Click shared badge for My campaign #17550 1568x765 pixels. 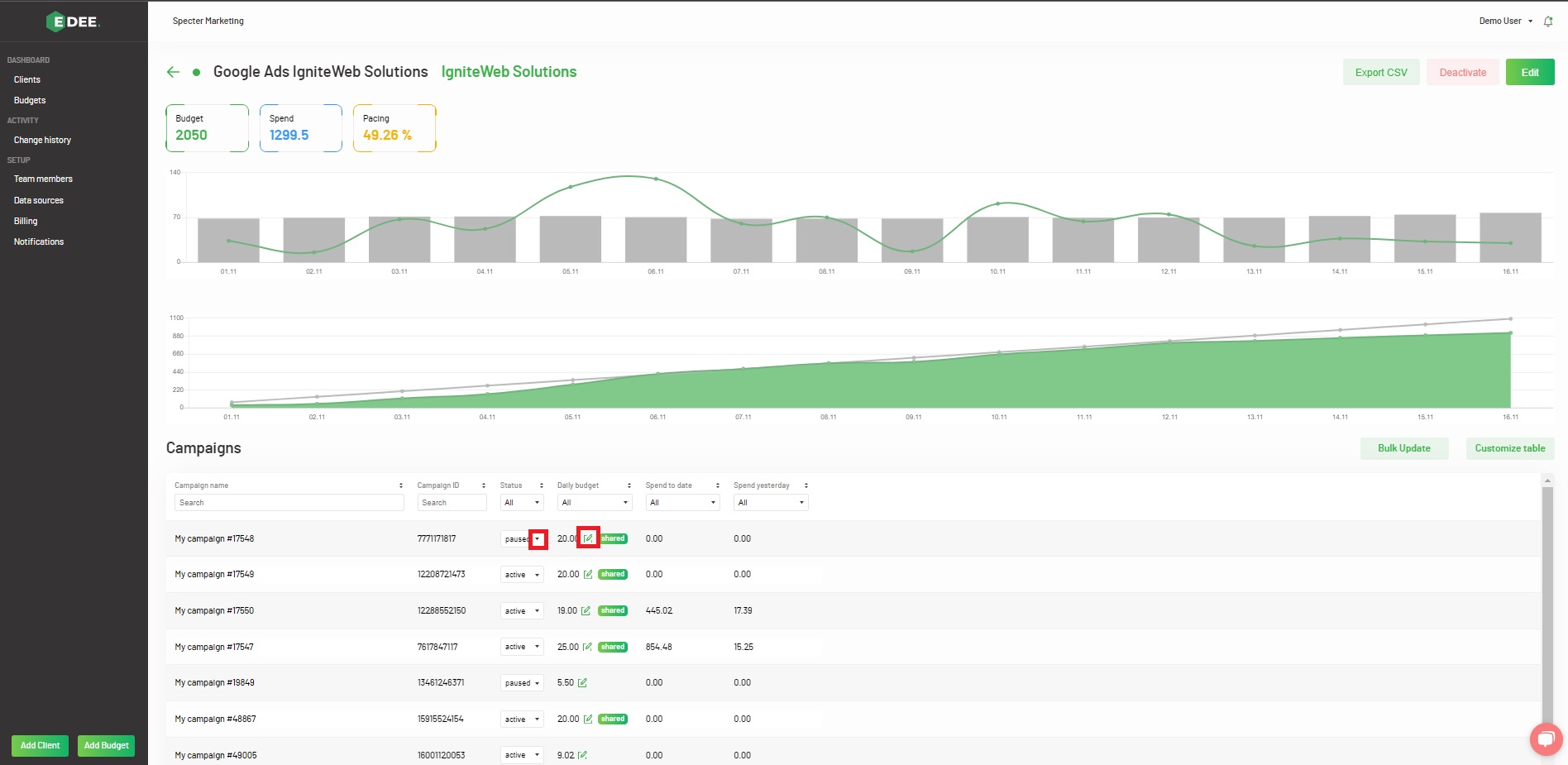tap(613, 610)
